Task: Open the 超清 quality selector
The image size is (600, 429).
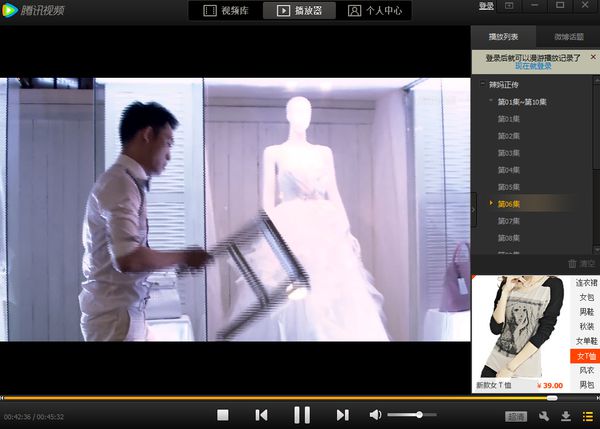Action: tap(516, 416)
